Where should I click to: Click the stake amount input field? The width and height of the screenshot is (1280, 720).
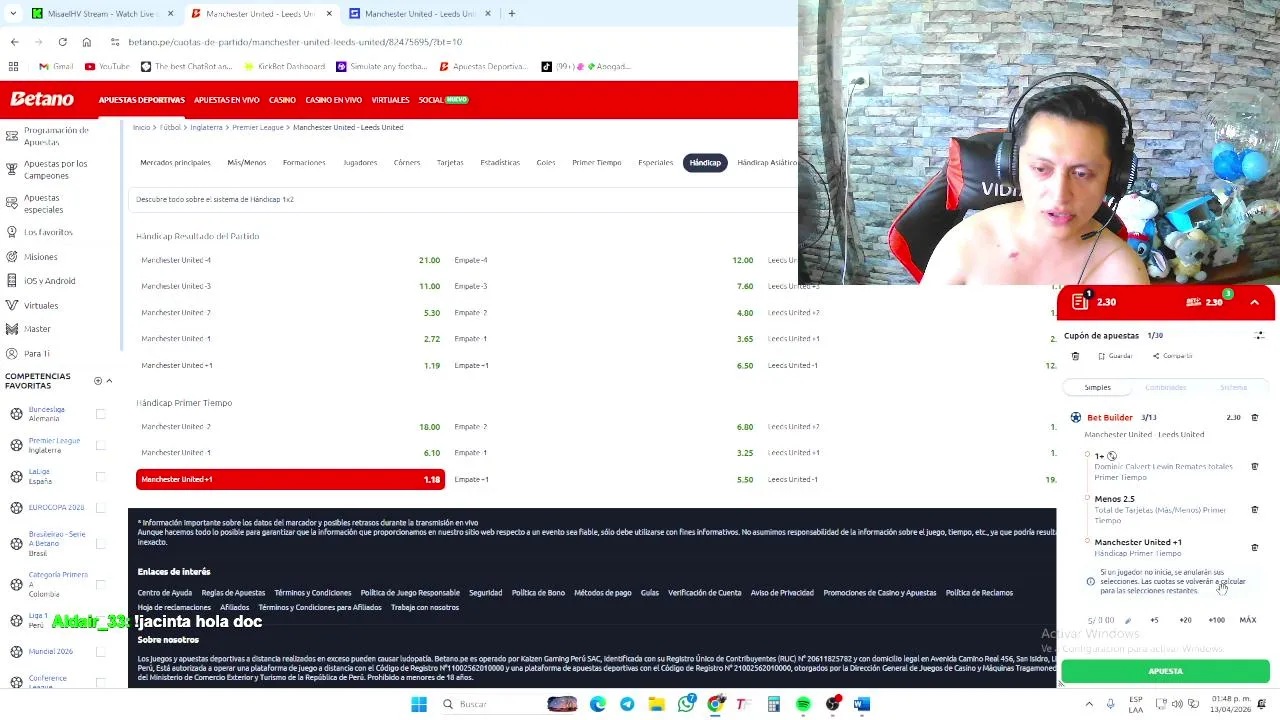[x=1101, y=620]
